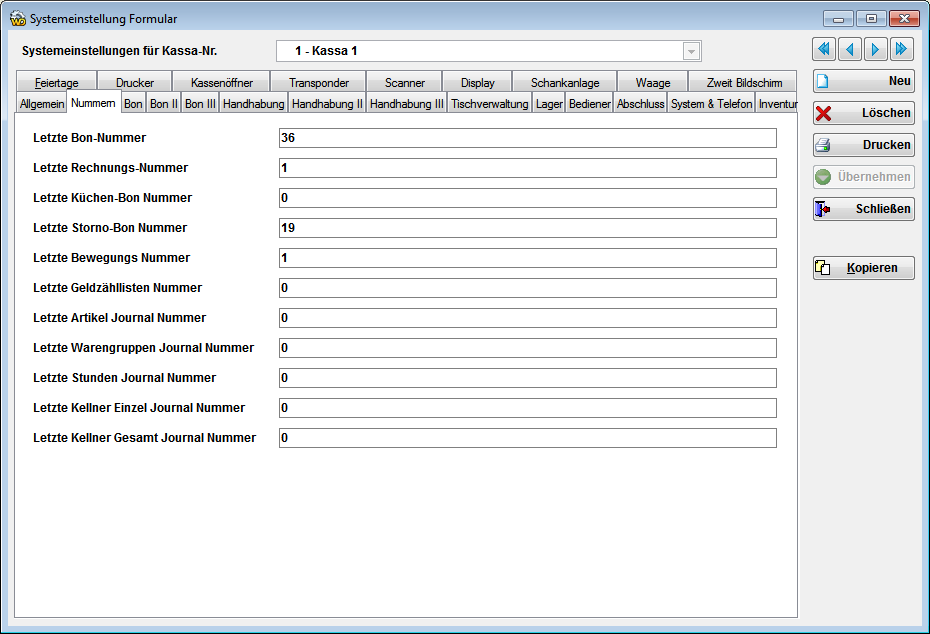Open the Schankanlage tab
Image resolution: width=930 pixels, height=634 pixels.
coord(565,82)
